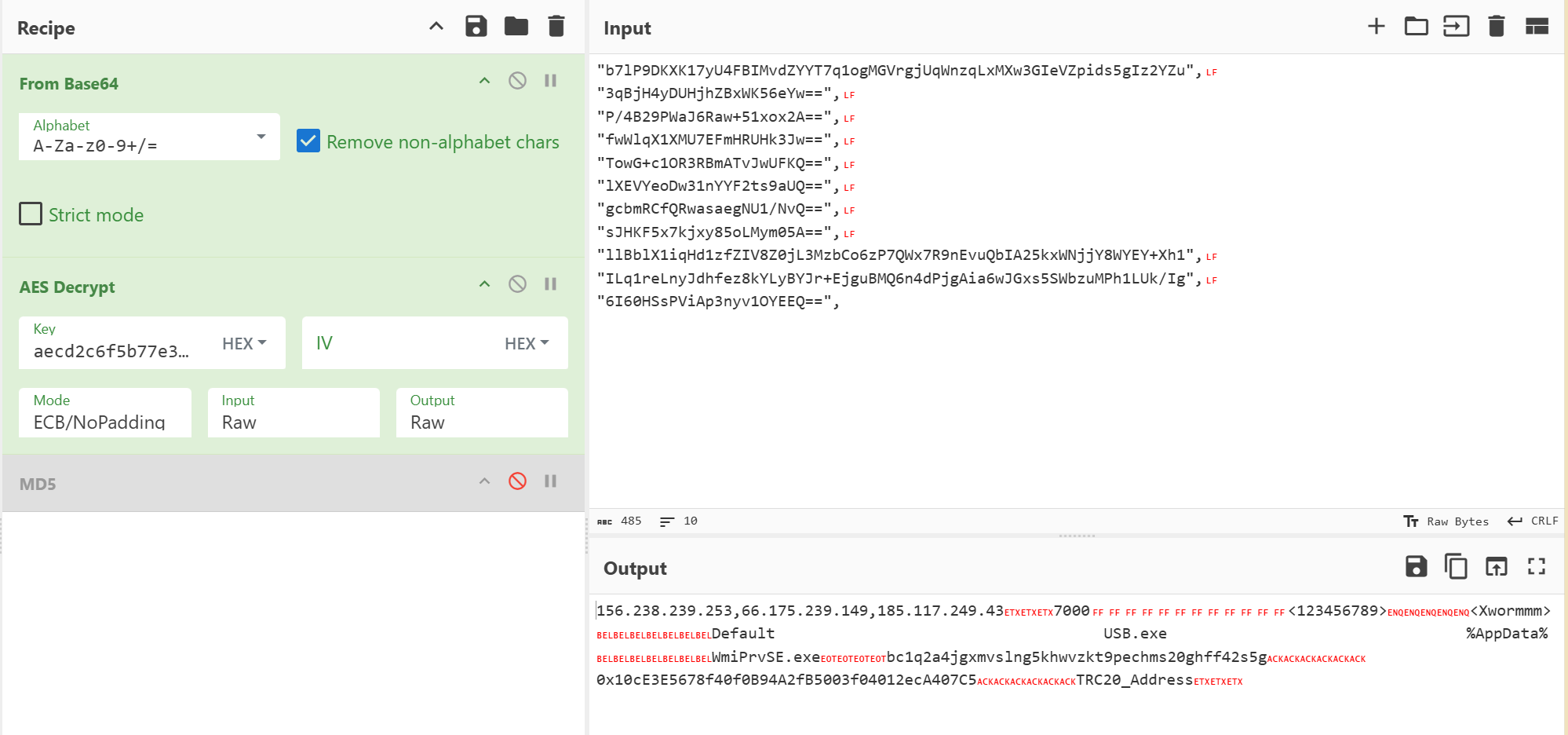
Task: Click the 7000 port value in output
Action: (1071, 611)
